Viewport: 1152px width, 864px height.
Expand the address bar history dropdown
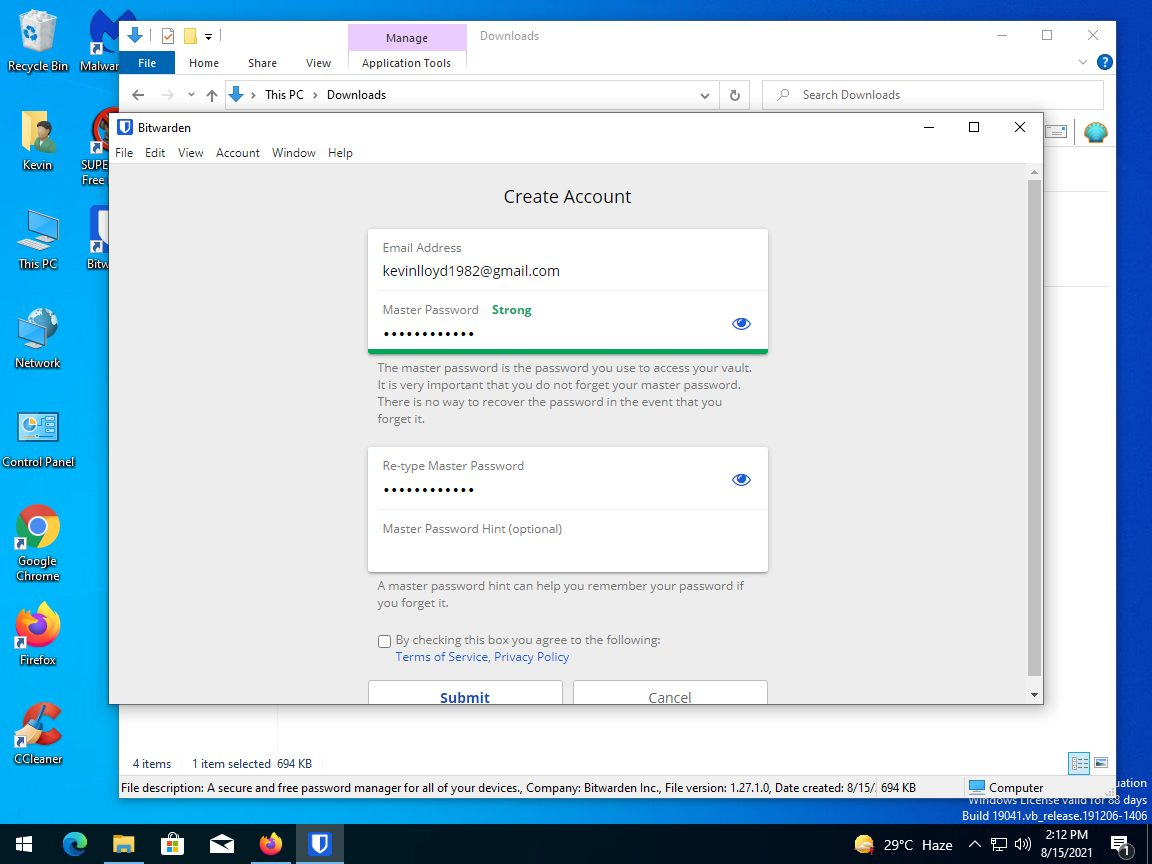click(x=705, y=96)
